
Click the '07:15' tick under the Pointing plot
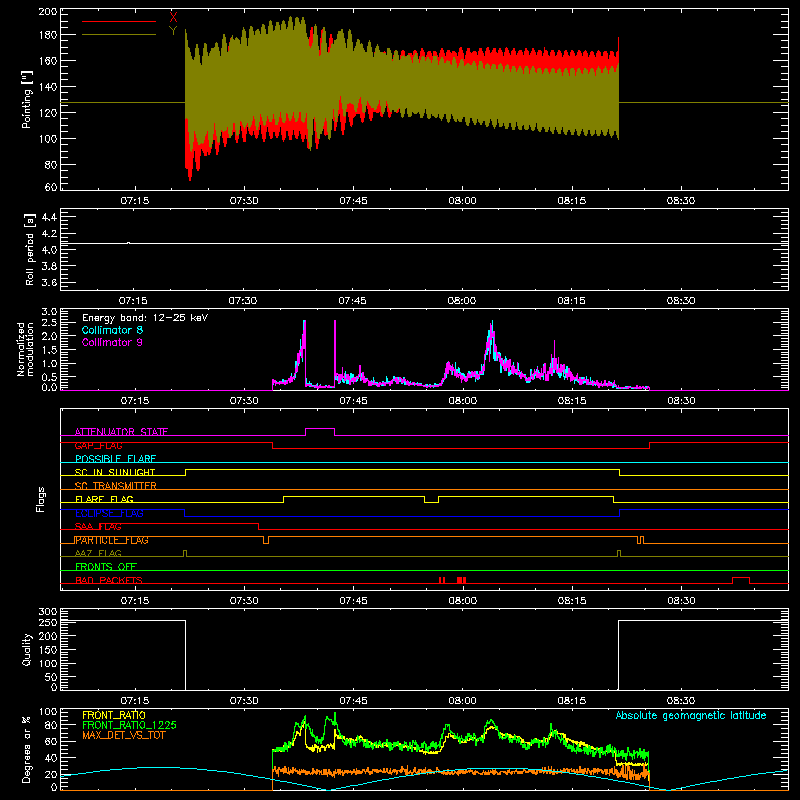[x=135, y=201]
